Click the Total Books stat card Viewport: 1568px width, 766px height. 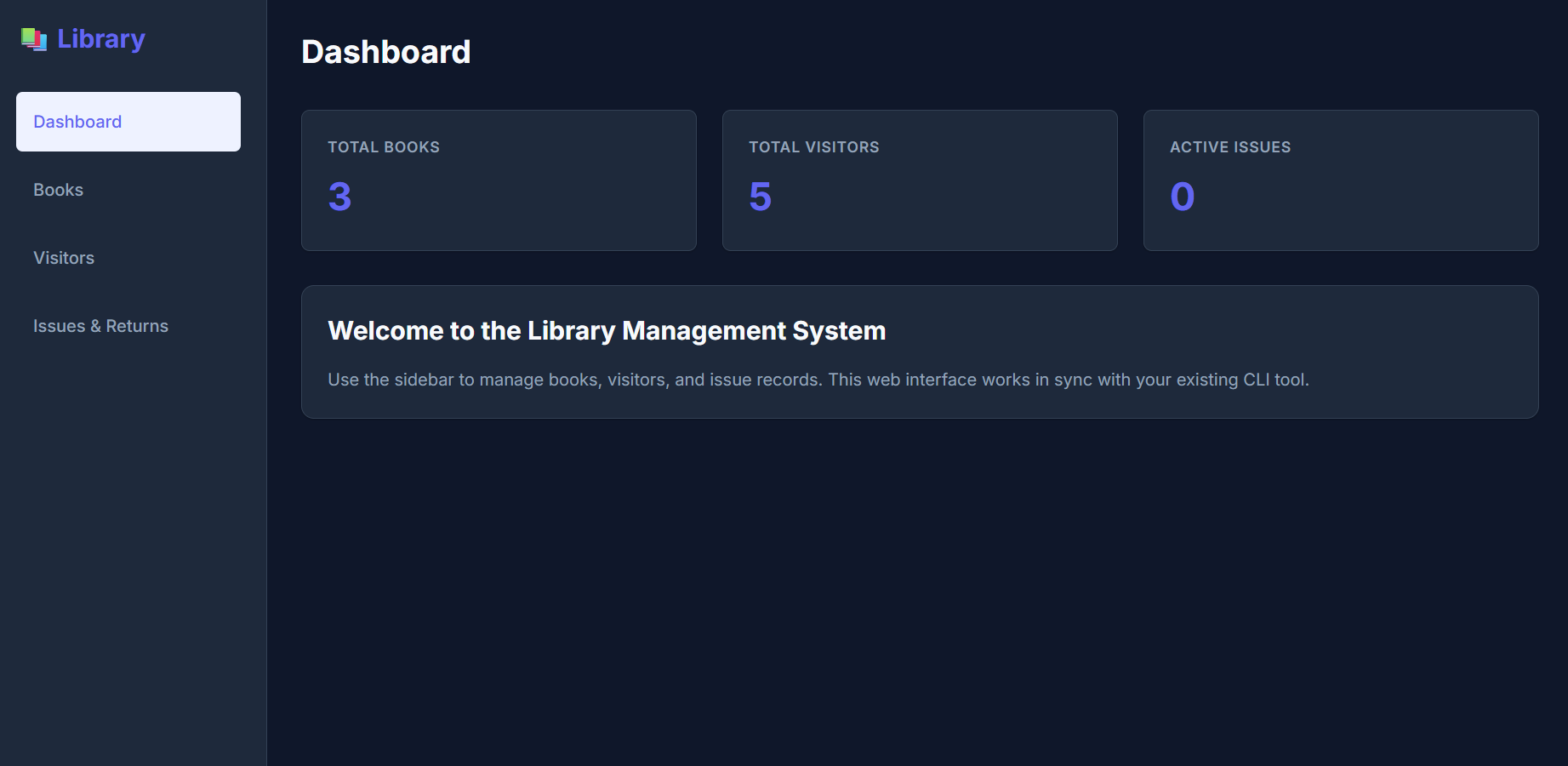coord(498,180)
